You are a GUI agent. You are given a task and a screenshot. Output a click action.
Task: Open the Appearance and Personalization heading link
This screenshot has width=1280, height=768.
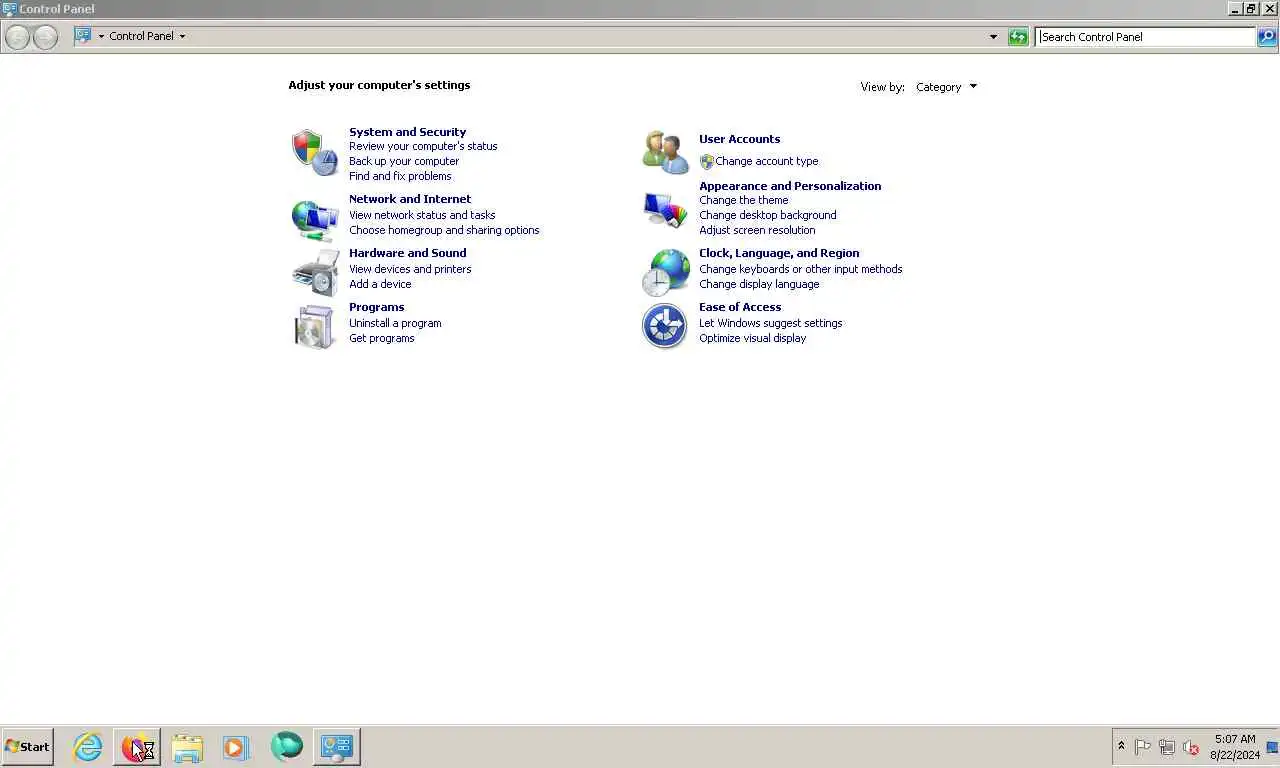point(790,186)
